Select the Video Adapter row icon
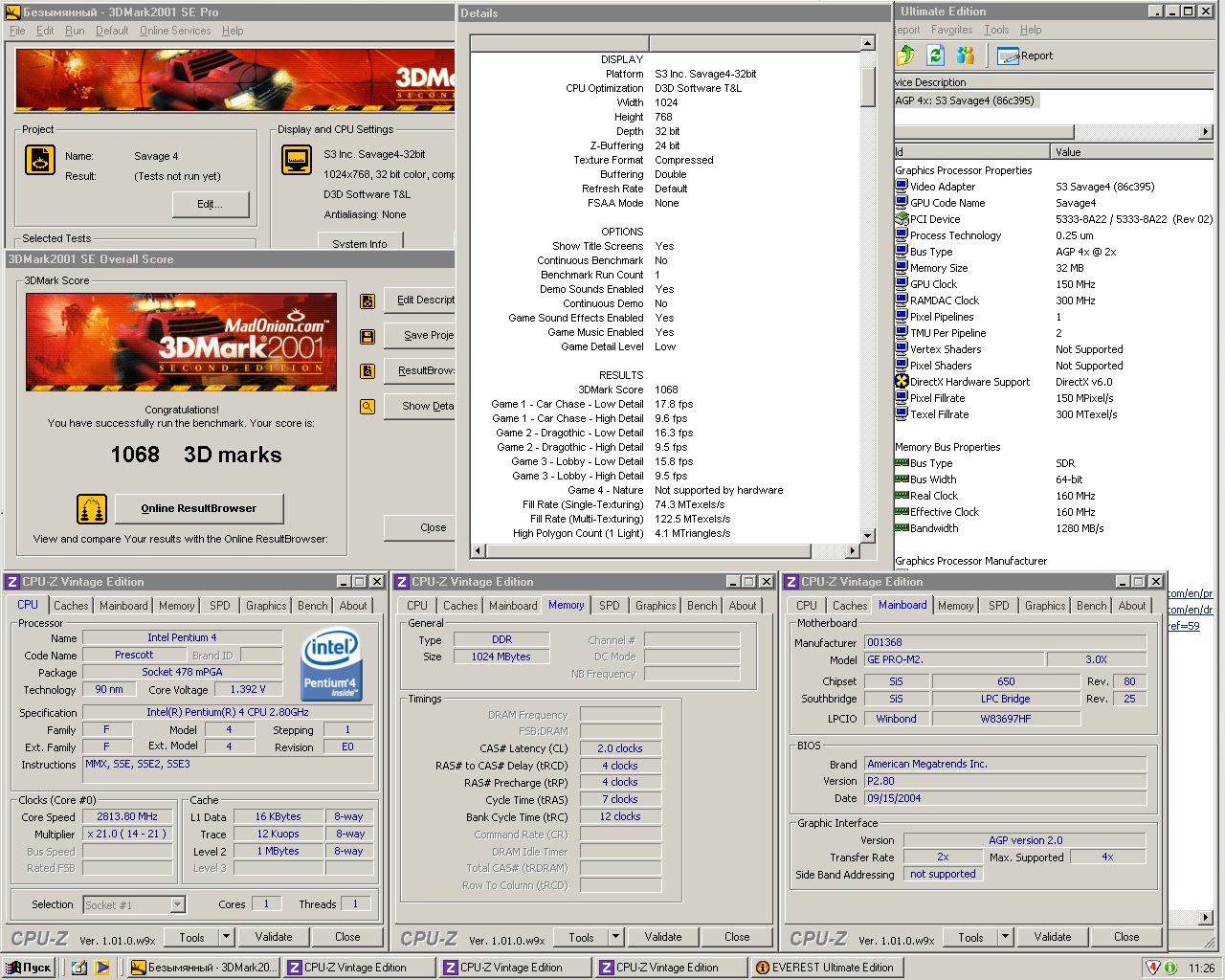The width and height of the screenshot is (1225, 980). pyautogui.click(x=902, y=187)
